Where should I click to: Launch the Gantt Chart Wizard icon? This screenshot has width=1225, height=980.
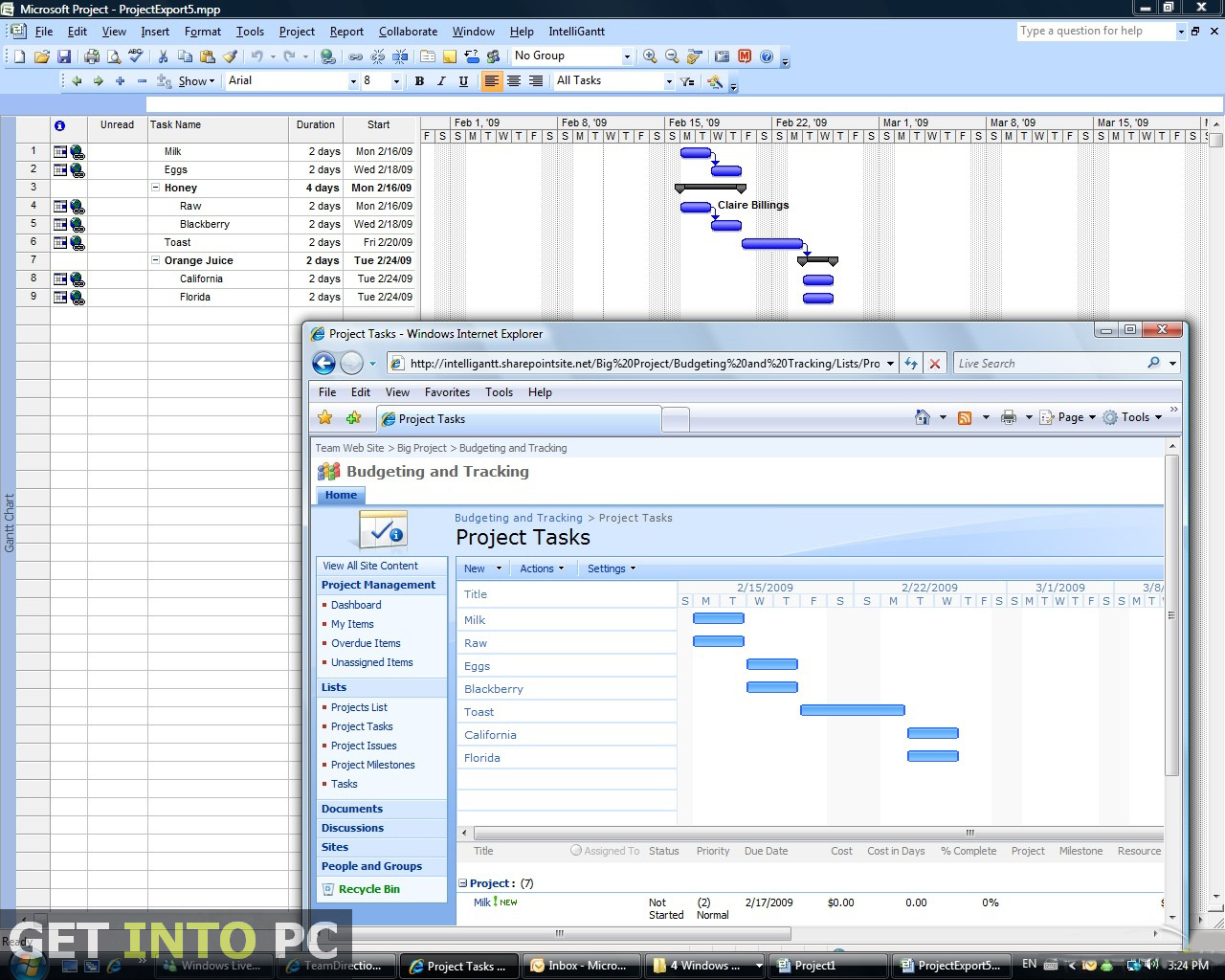[715, 81]
